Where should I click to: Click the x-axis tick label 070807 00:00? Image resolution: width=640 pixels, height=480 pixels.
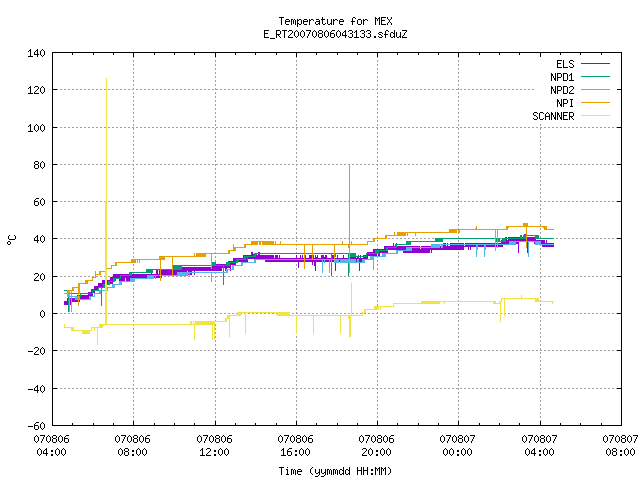pyautogui.click(x=458, y=446)
